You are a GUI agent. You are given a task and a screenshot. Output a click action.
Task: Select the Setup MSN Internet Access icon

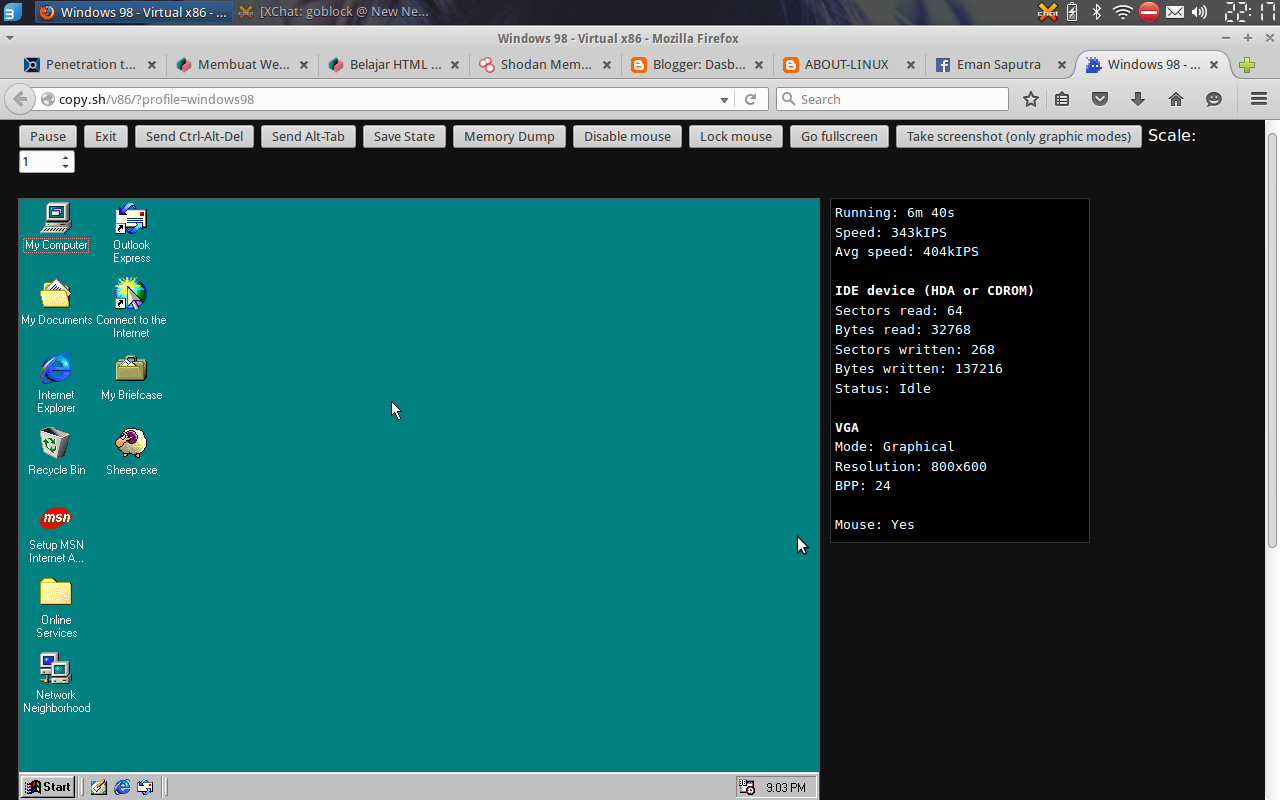(x=56, y=534)
